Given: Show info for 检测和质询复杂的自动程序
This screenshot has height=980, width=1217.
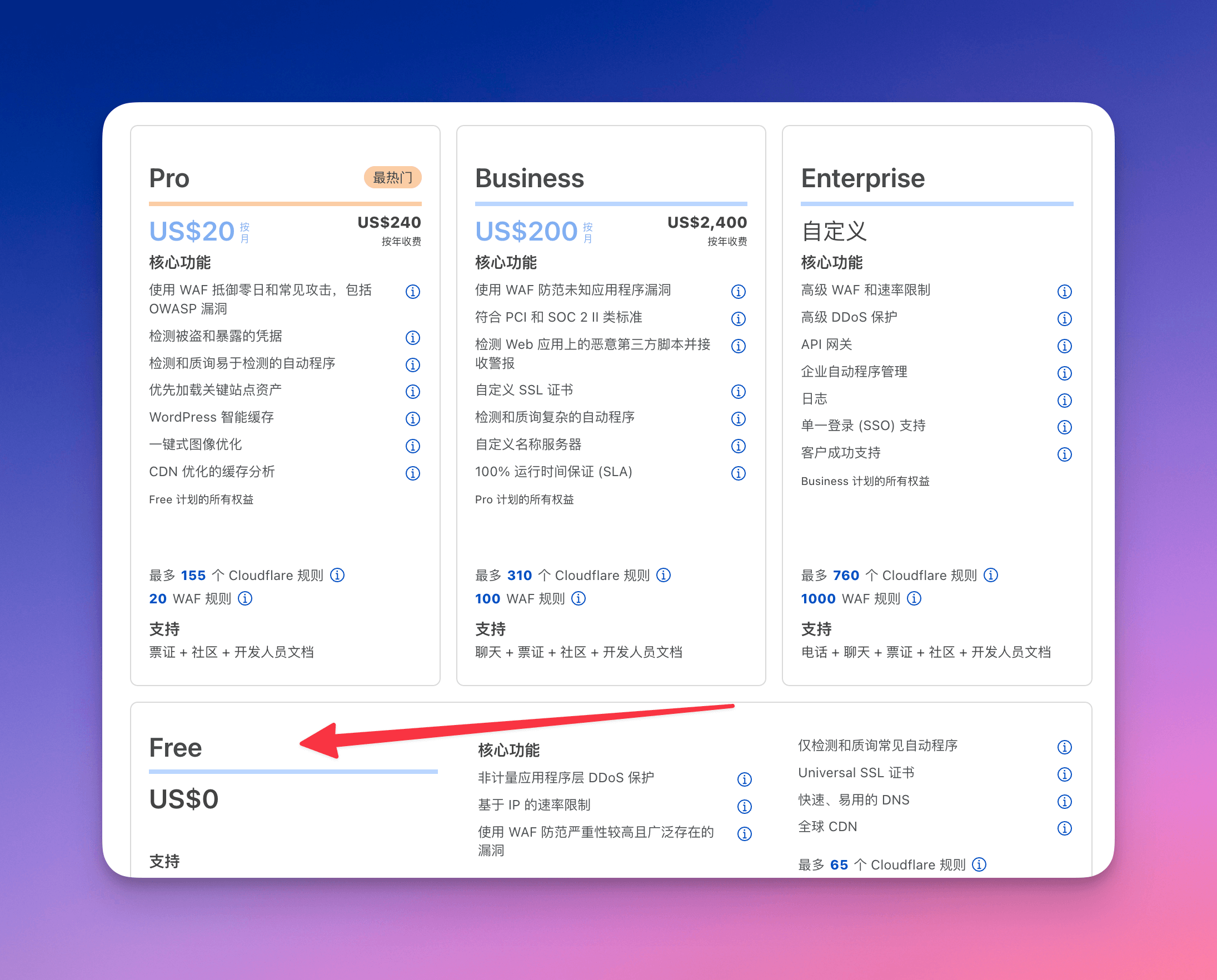Looking at the screenshot, I should 738,418.
